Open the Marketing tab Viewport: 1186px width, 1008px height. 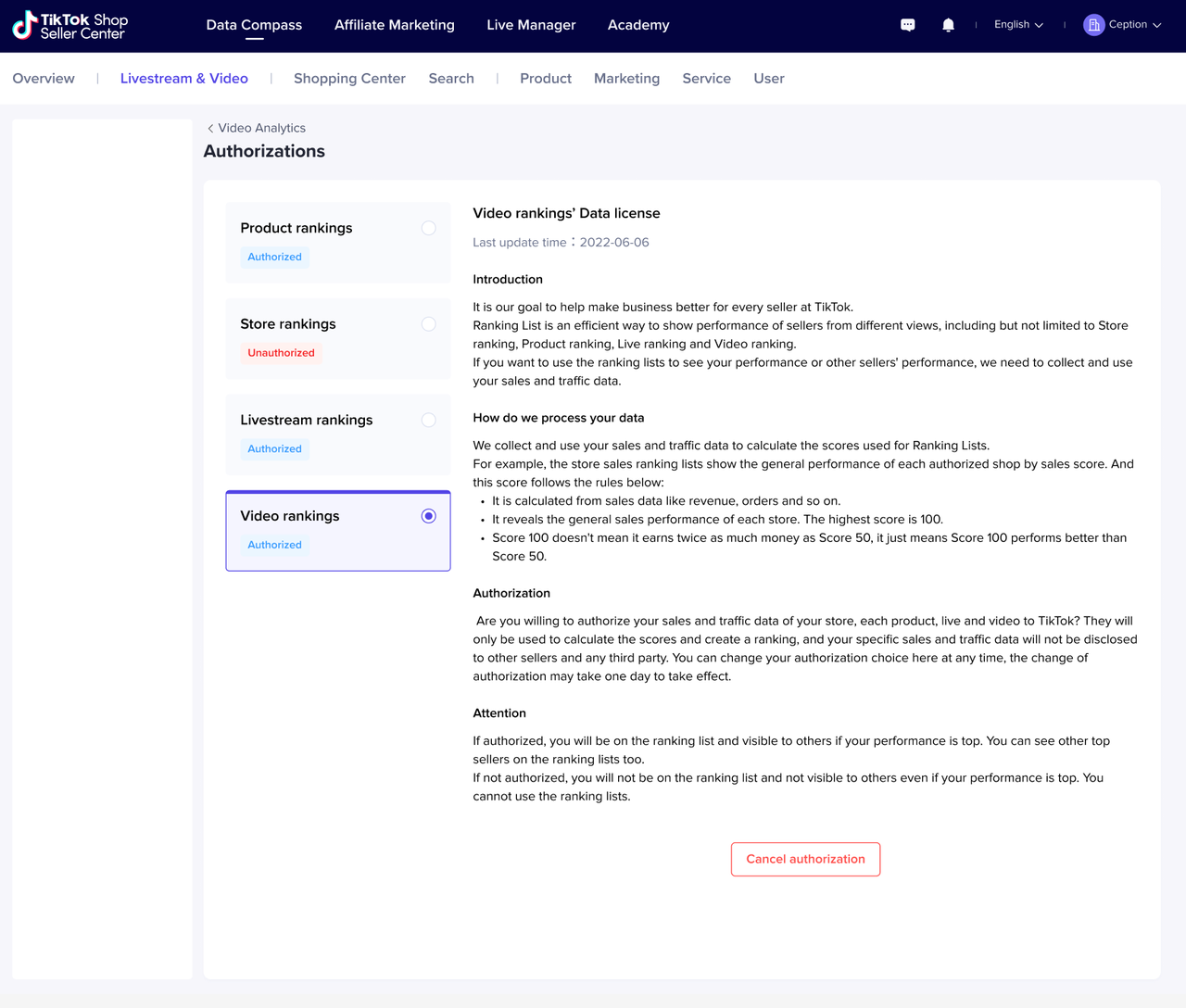tap(626, 79)
